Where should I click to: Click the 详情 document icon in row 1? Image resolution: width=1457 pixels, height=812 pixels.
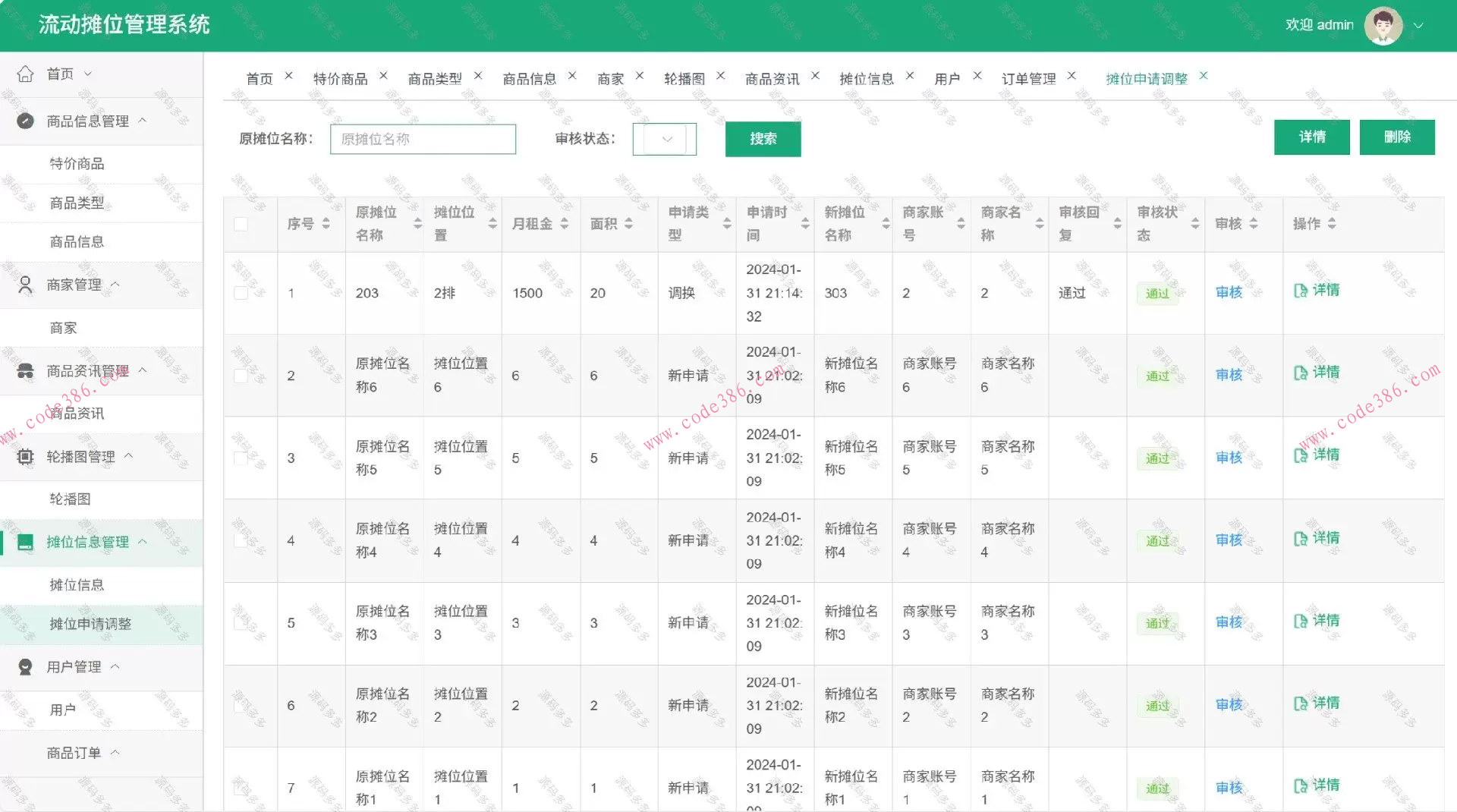click(1299, 290)
